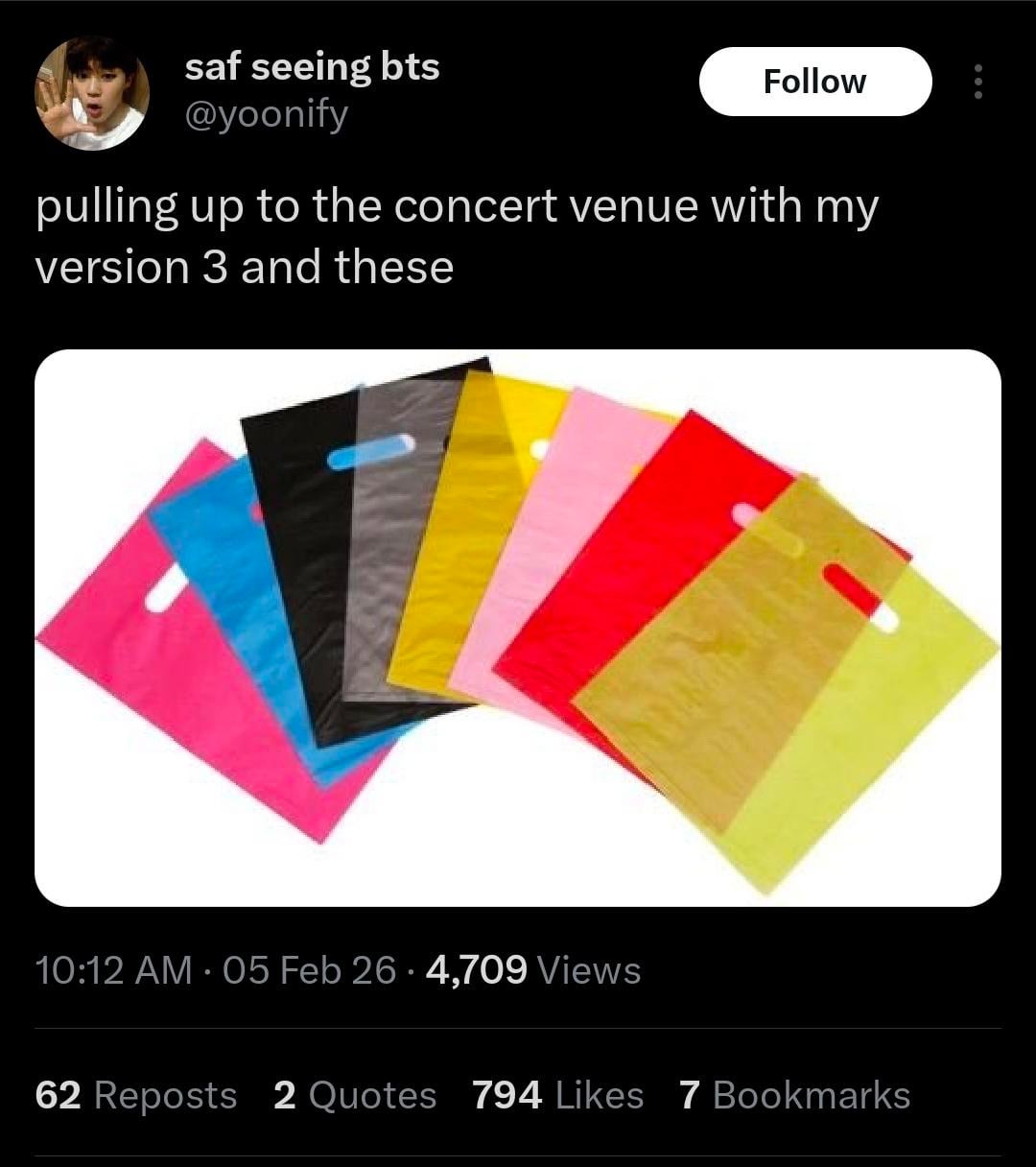The width and height of the screenshot is (1036, 1167).
Task: Open the 'saf seeing bts' display name
Action: point(312,66)
